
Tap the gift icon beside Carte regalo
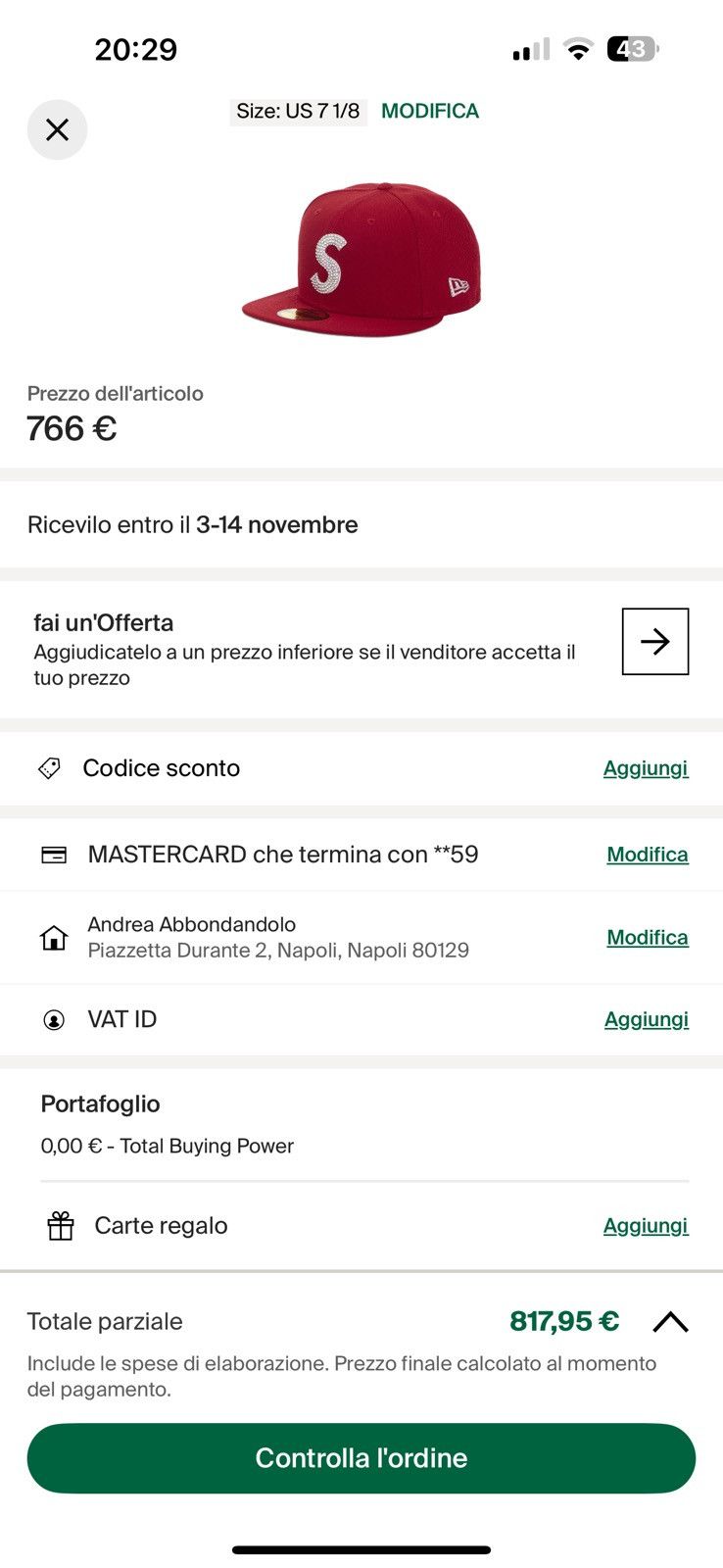[61, 1226]
